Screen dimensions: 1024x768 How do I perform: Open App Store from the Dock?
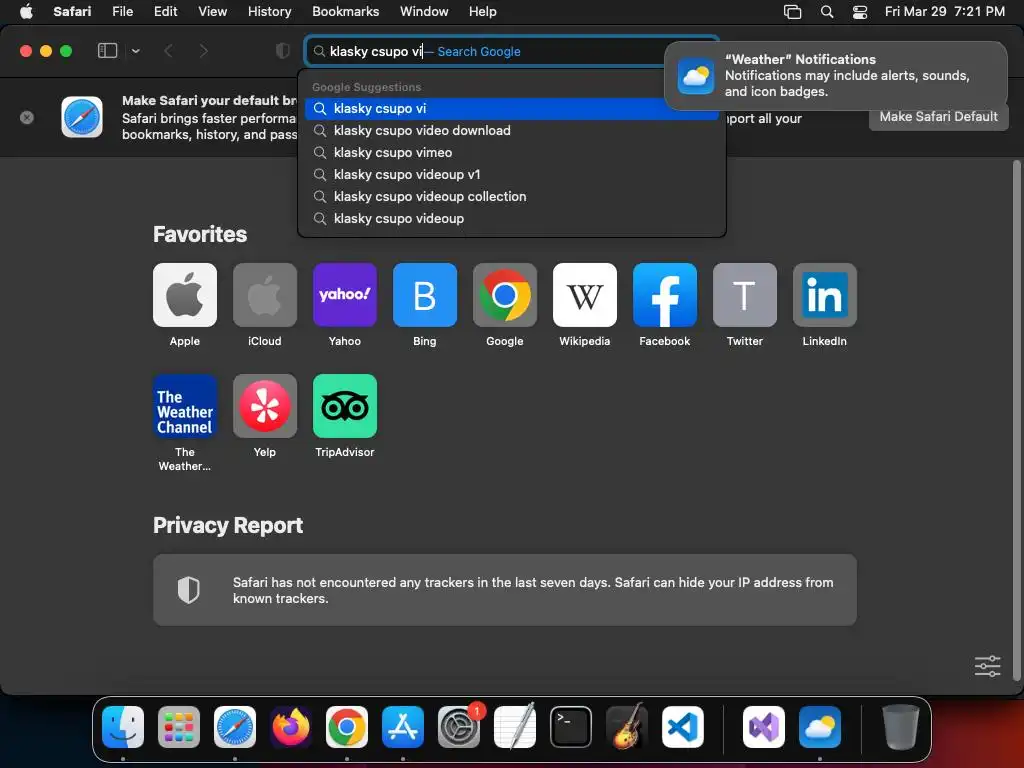point(403,727)
